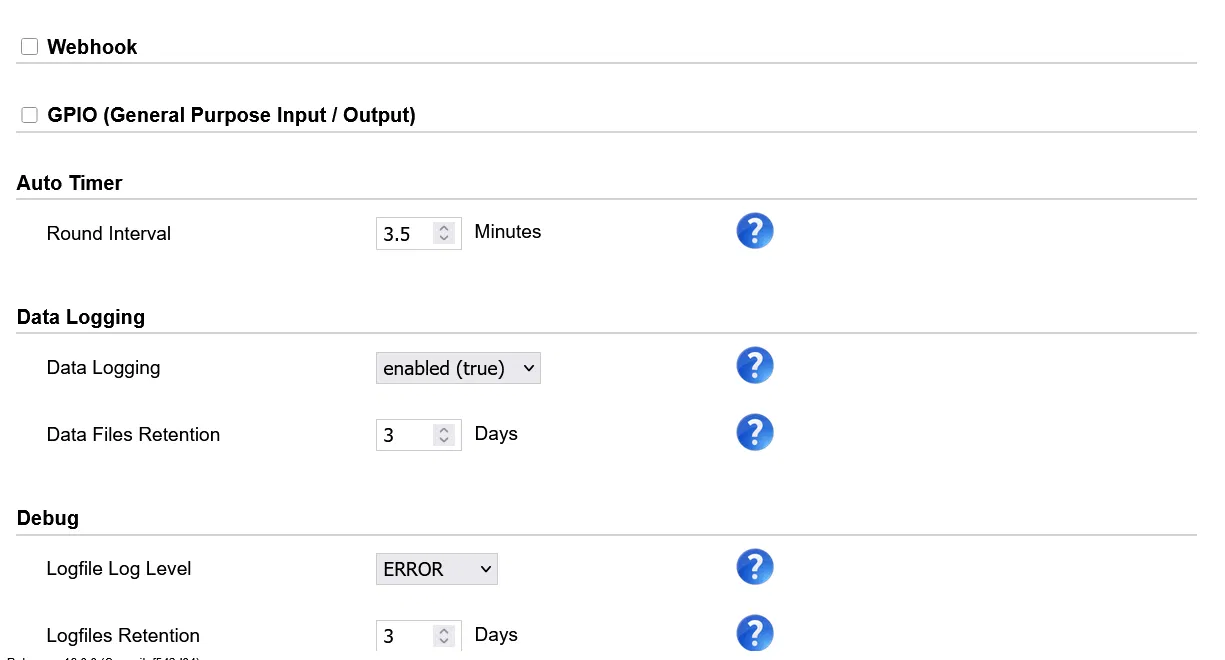This screenshot has width=1225, height=660.
Task: Click help icon for Round Interval
Action: [x=755, y=231]
